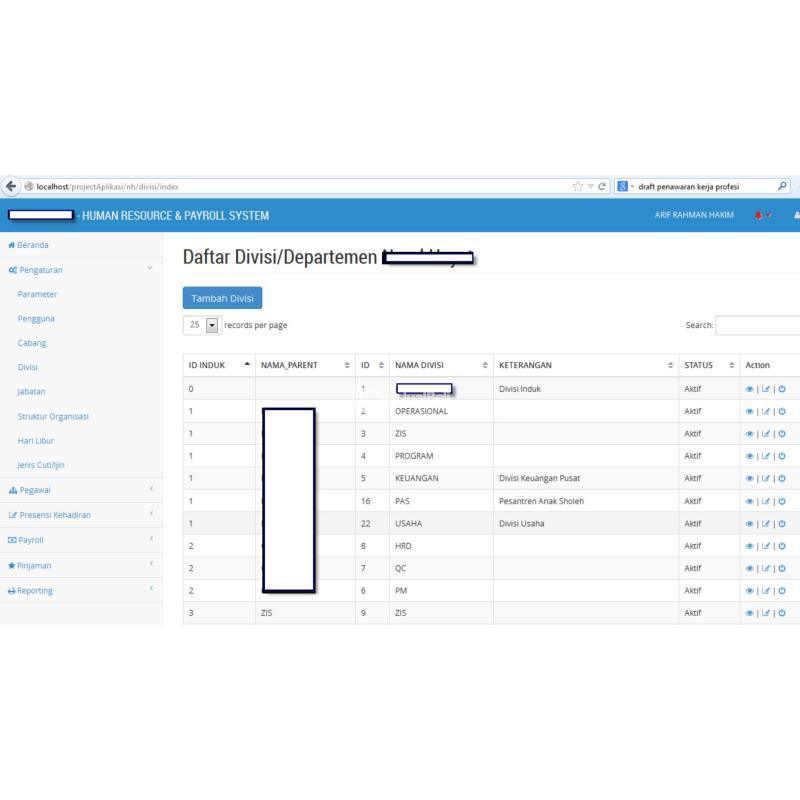The image size is (800, 800).
Task: Click the search magnifier icon in browser
Action: pos(781,186)
